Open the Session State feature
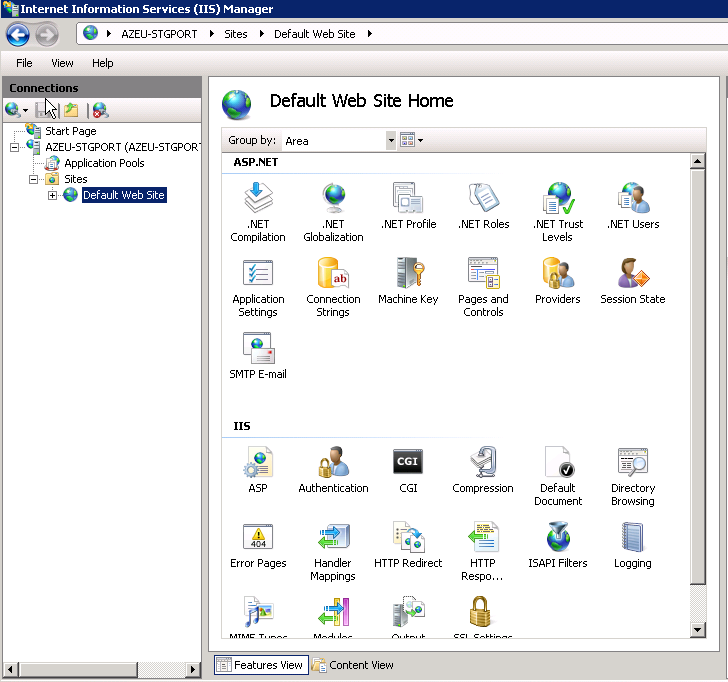The image size is (728, 682). [633, 281]
